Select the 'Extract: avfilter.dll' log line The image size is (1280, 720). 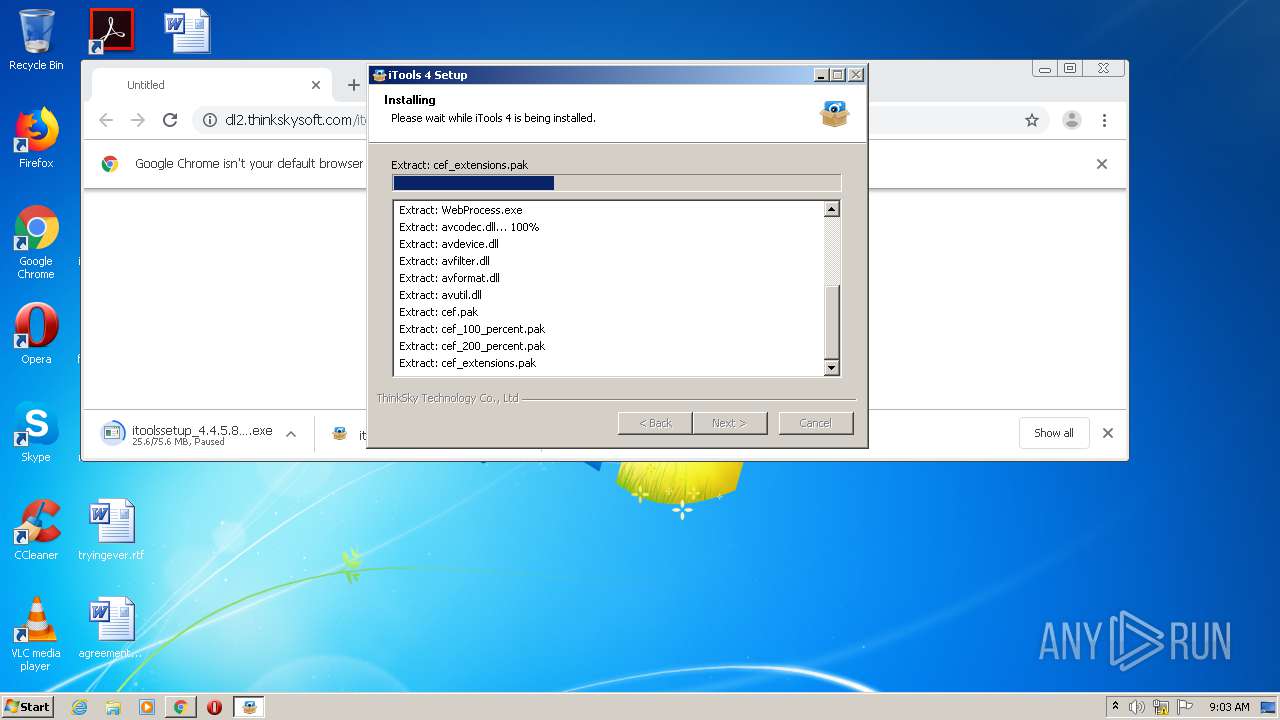tap(444, 261)
